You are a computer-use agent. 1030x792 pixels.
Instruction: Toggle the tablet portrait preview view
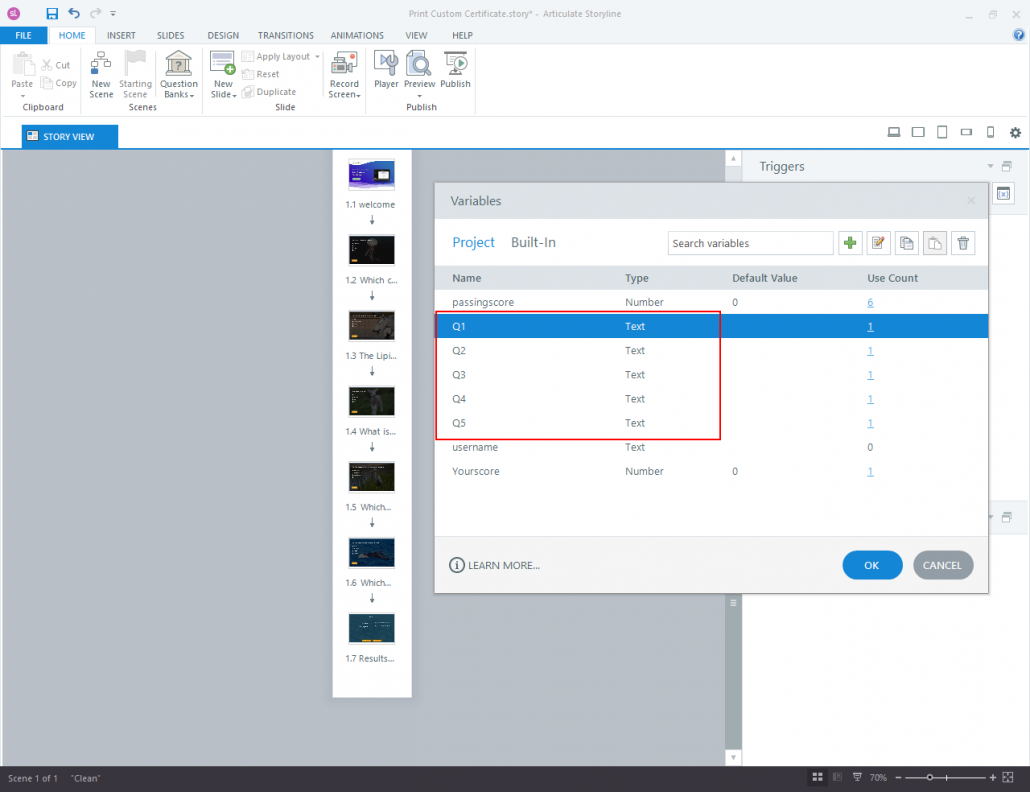(941, 131)
